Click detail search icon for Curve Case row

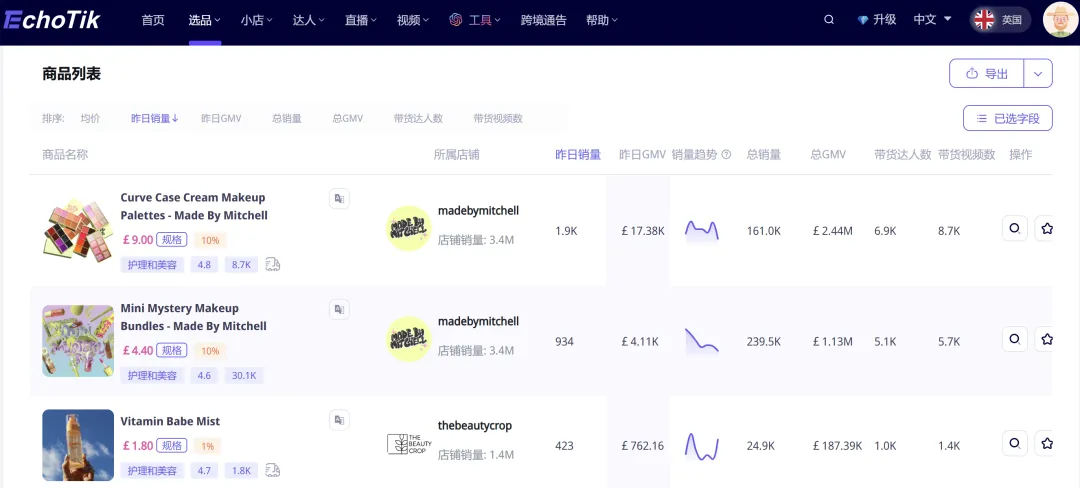tap(1015, 229)
